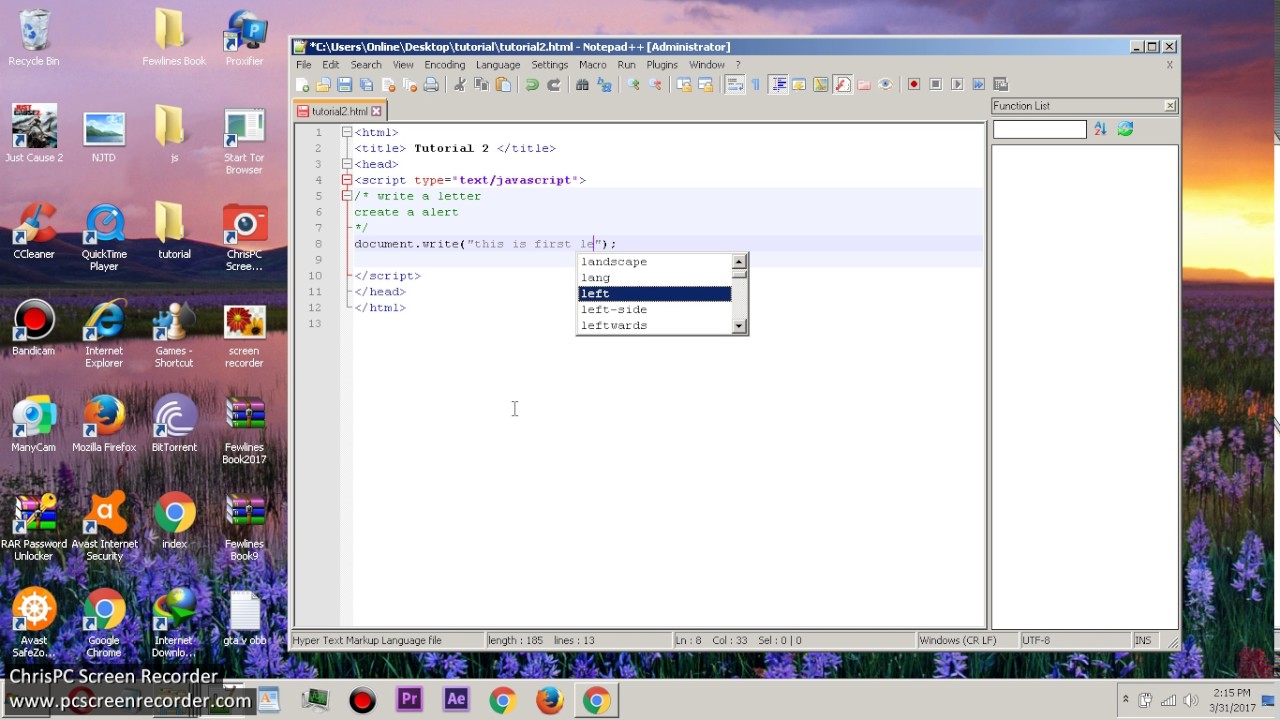Image resolution: width=1280 pixels, height=720 pixels.
Task: Click the Save recorded macro icon
Action: [x=1000, y=85]
